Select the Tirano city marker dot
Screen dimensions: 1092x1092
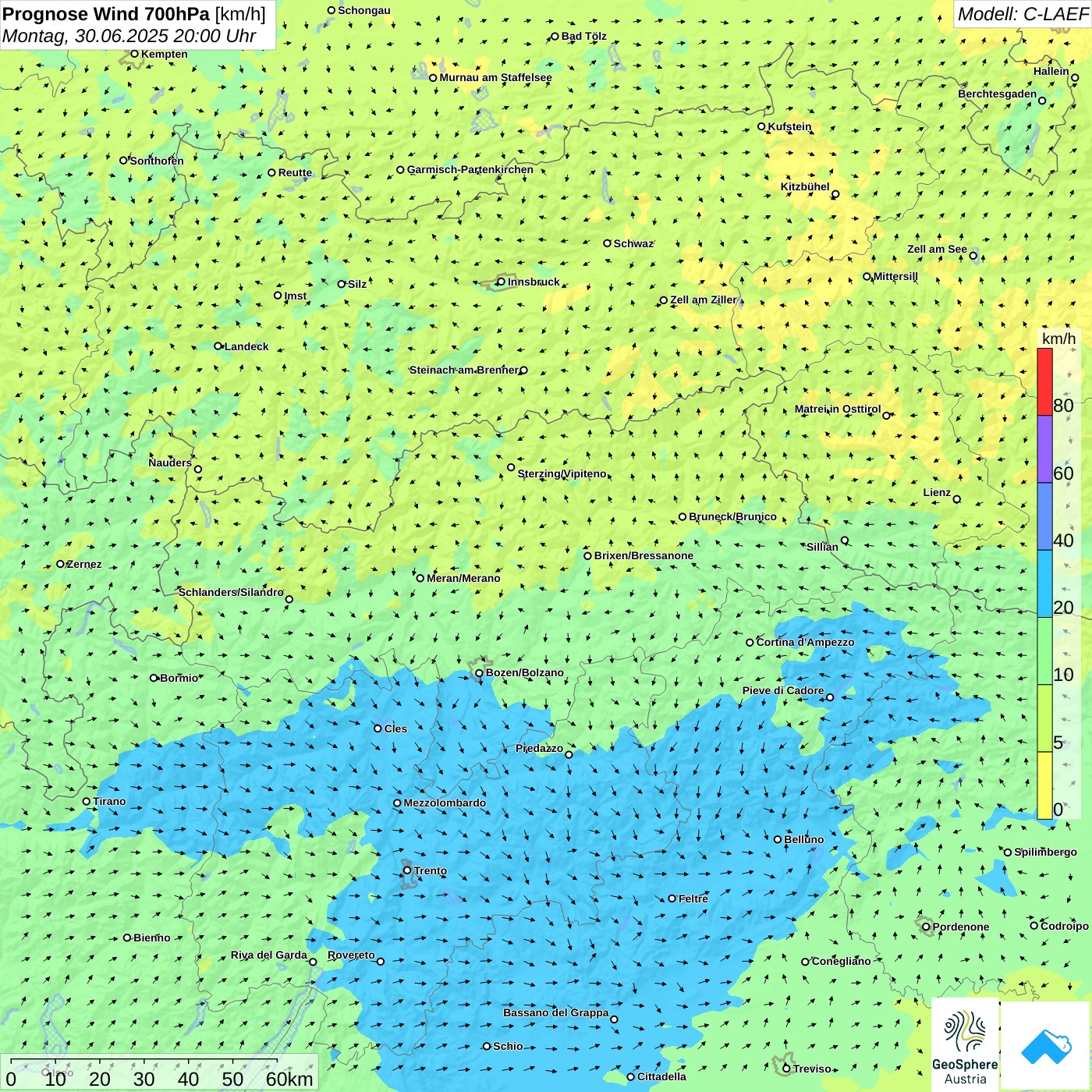(87, 801)
